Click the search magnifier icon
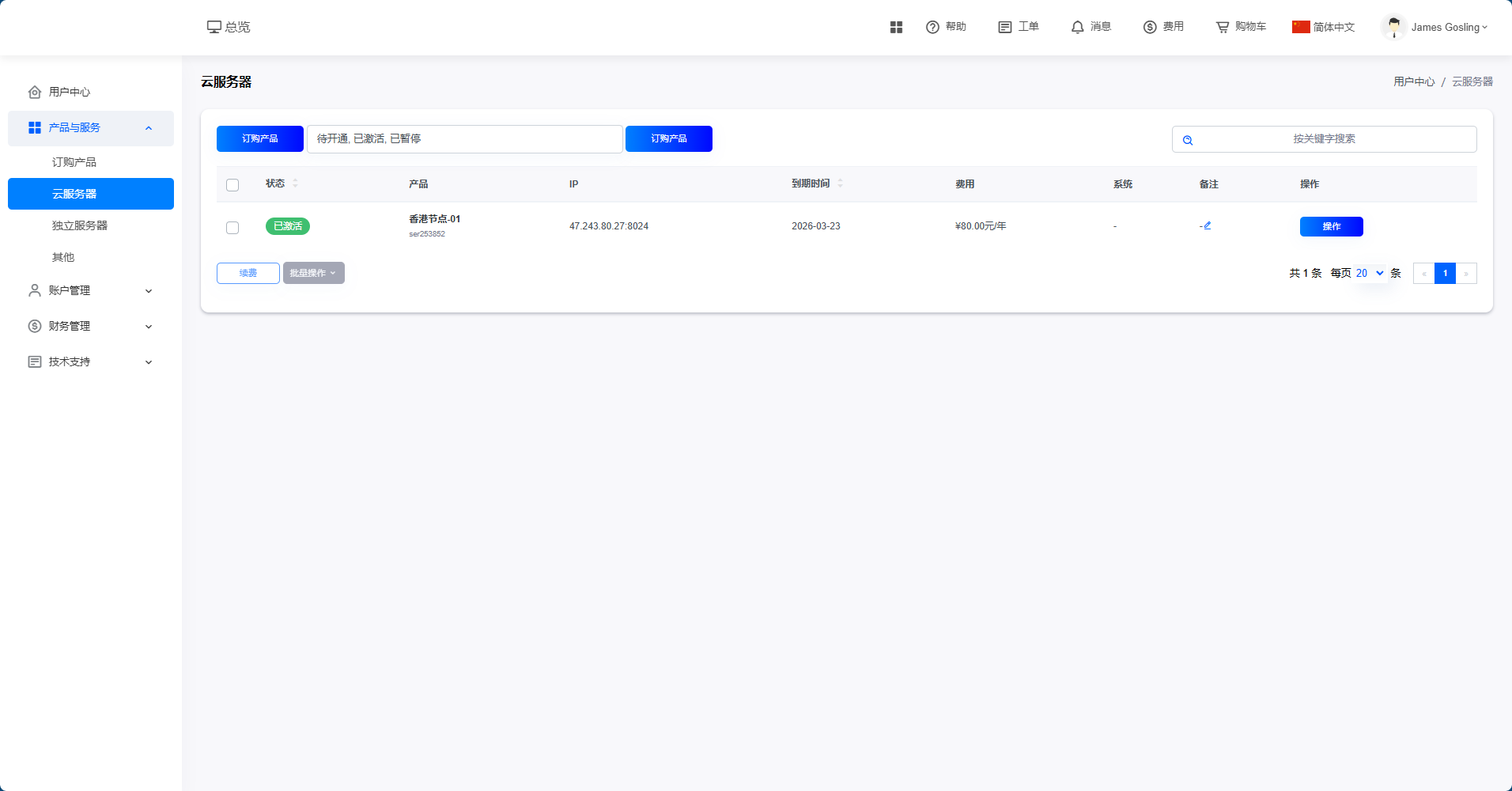This screenshot has height=791, width=1512. point(1187,140)
